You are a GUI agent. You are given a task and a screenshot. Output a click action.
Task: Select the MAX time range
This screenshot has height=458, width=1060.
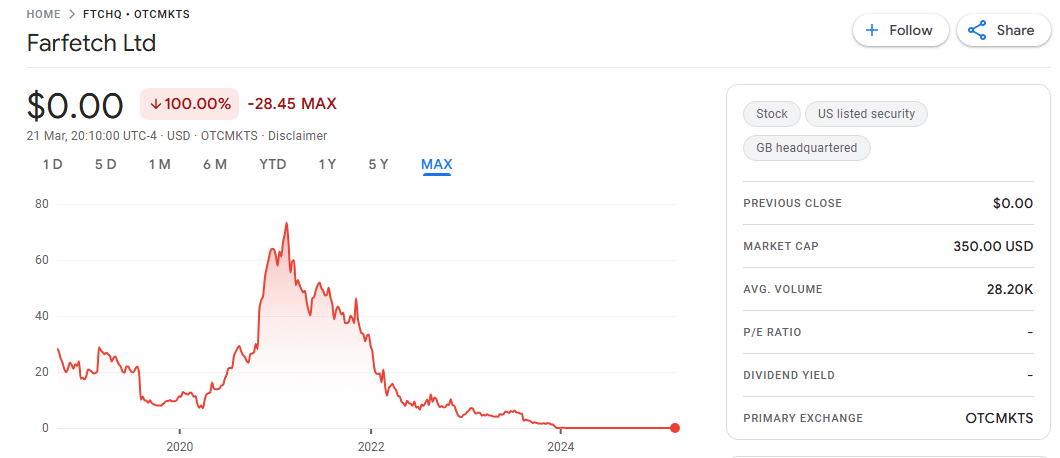(x=437, y=164)
